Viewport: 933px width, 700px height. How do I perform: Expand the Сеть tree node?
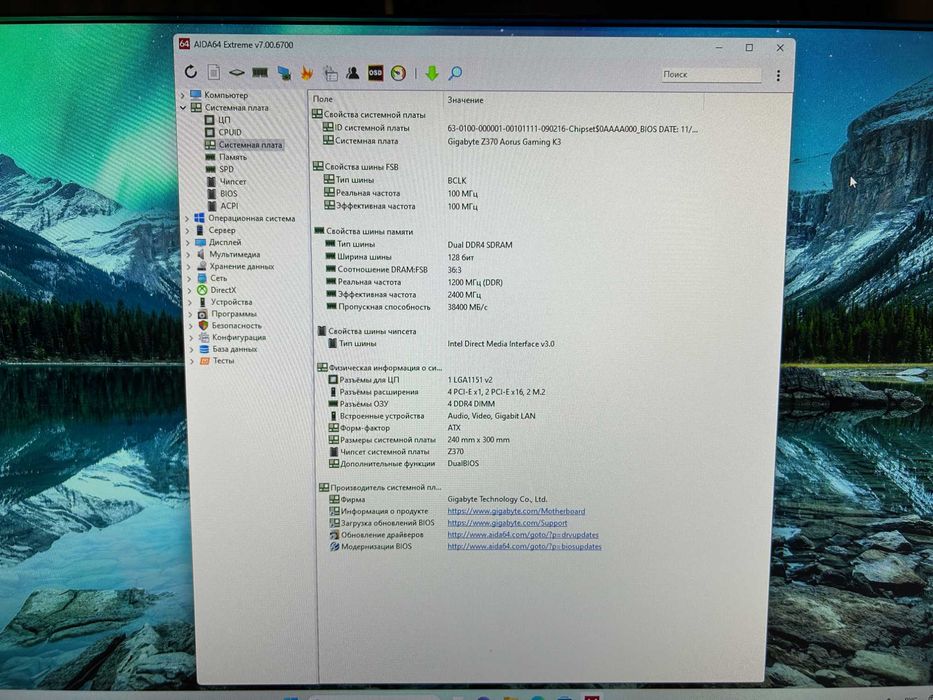(189, 278)
